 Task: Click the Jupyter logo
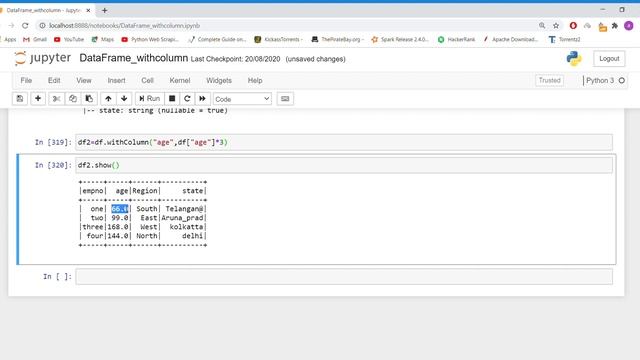tap(42, 58)
